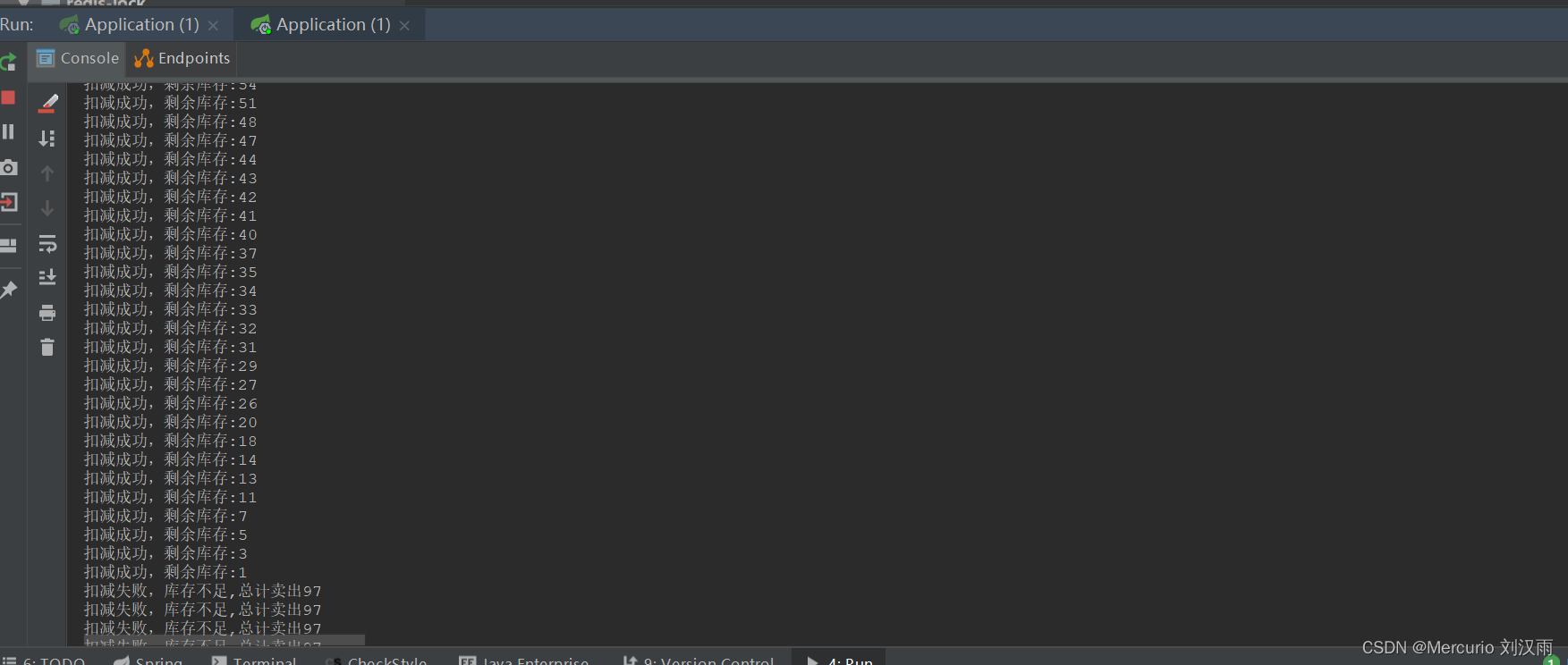Image resolution: width=1568 pixels, height=665 pixels.
Task: Click the log line with remaining stock 18
Action: point(171,442)
